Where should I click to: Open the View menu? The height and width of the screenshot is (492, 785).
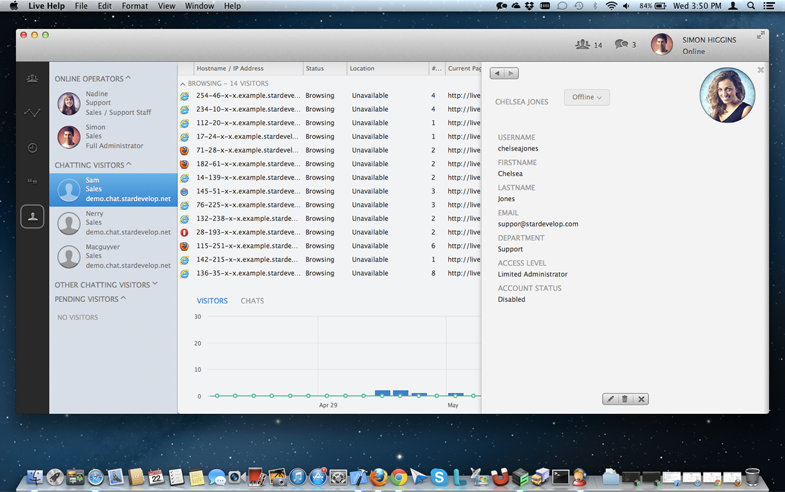(x=166, y=6)
